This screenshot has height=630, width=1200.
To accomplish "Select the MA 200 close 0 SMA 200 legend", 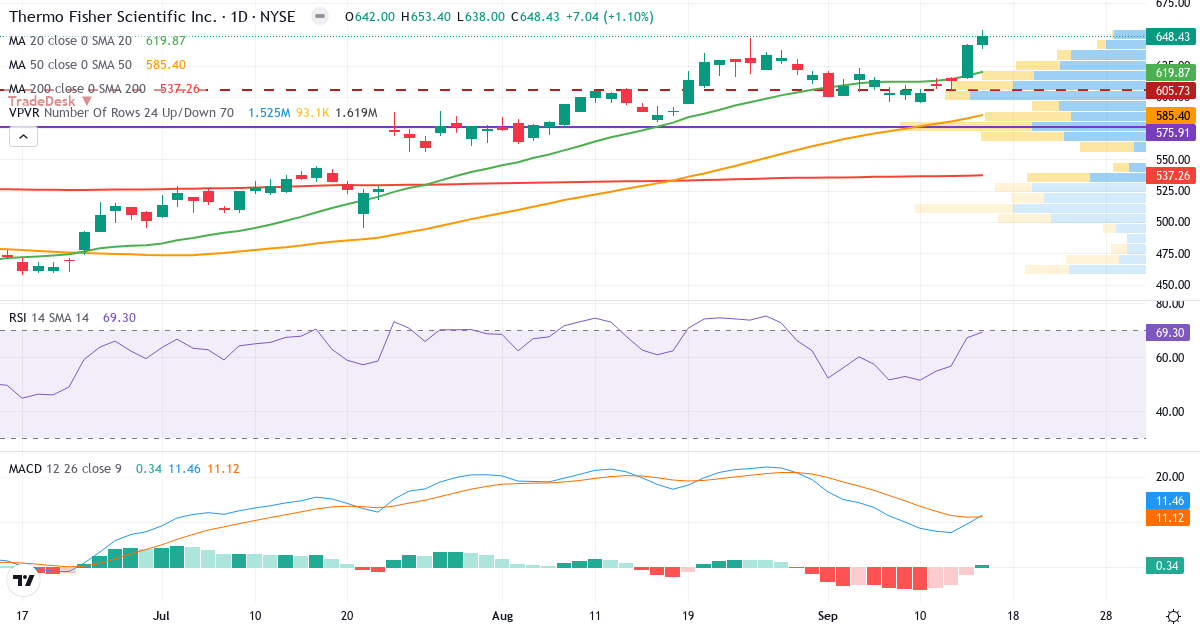I will 77,89.
